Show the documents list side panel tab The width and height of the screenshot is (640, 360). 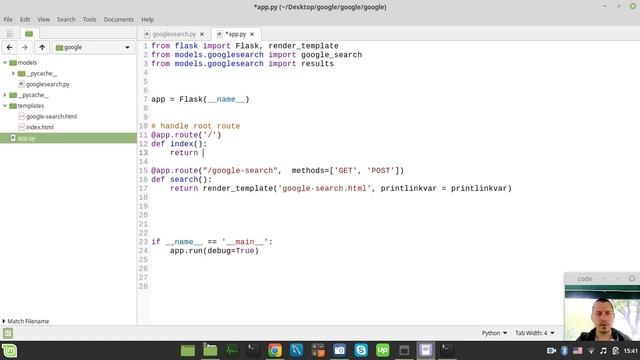9,33
